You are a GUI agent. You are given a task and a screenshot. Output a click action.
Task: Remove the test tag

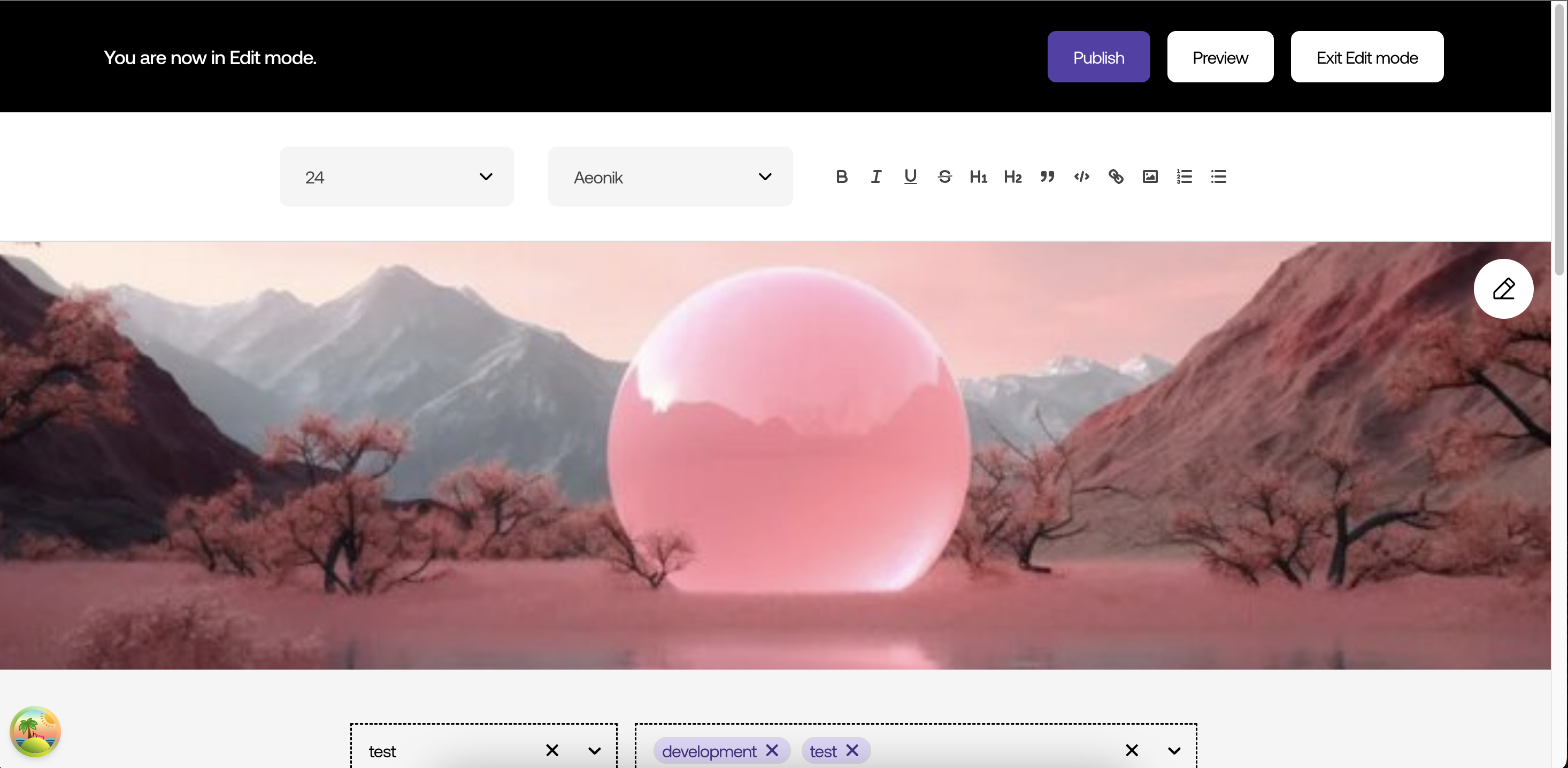pos(852,750)
